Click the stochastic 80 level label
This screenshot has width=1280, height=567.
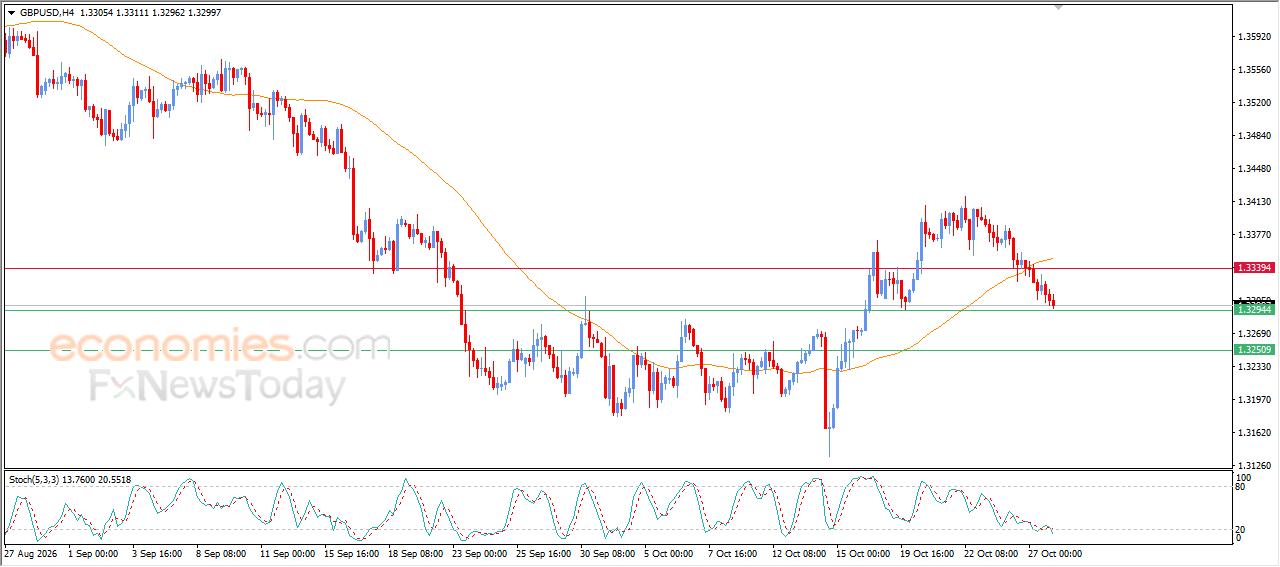point(1241,488)
